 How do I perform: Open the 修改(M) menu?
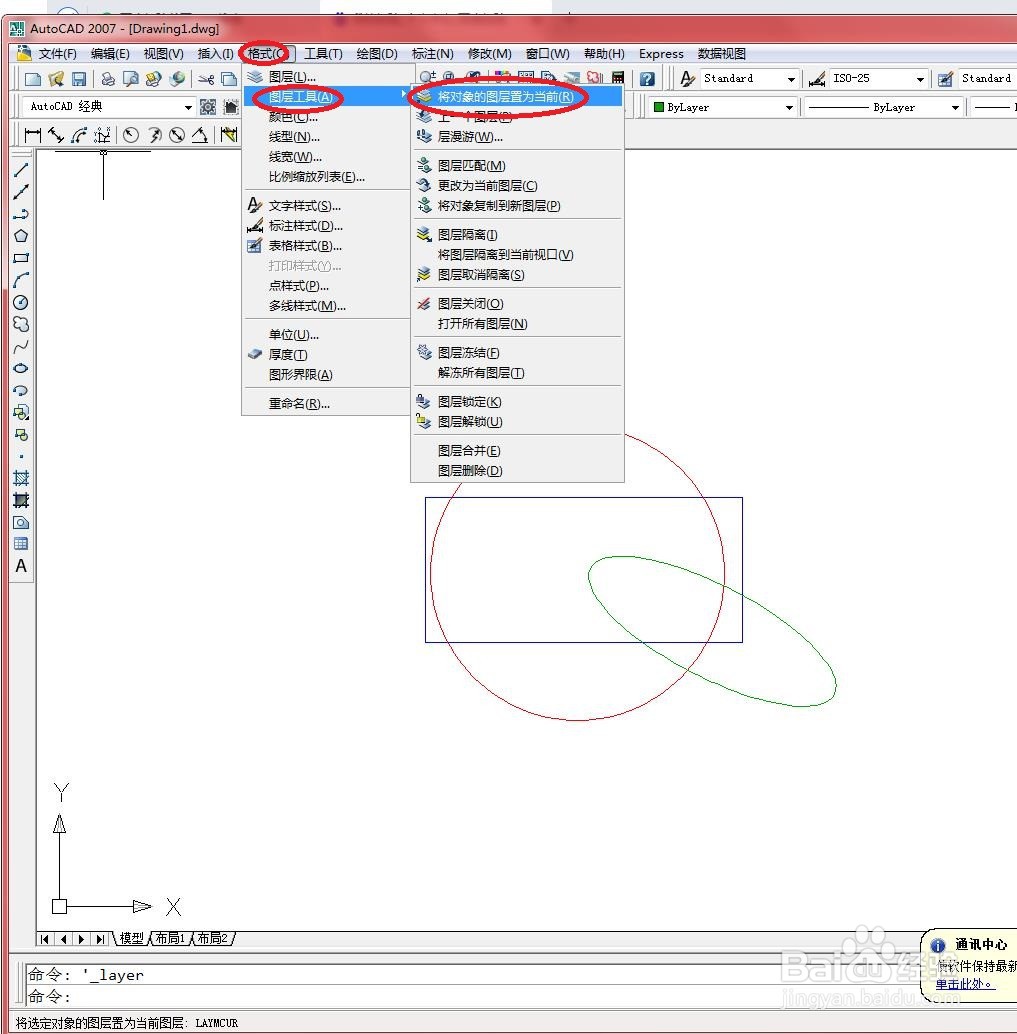coord(489,54)
